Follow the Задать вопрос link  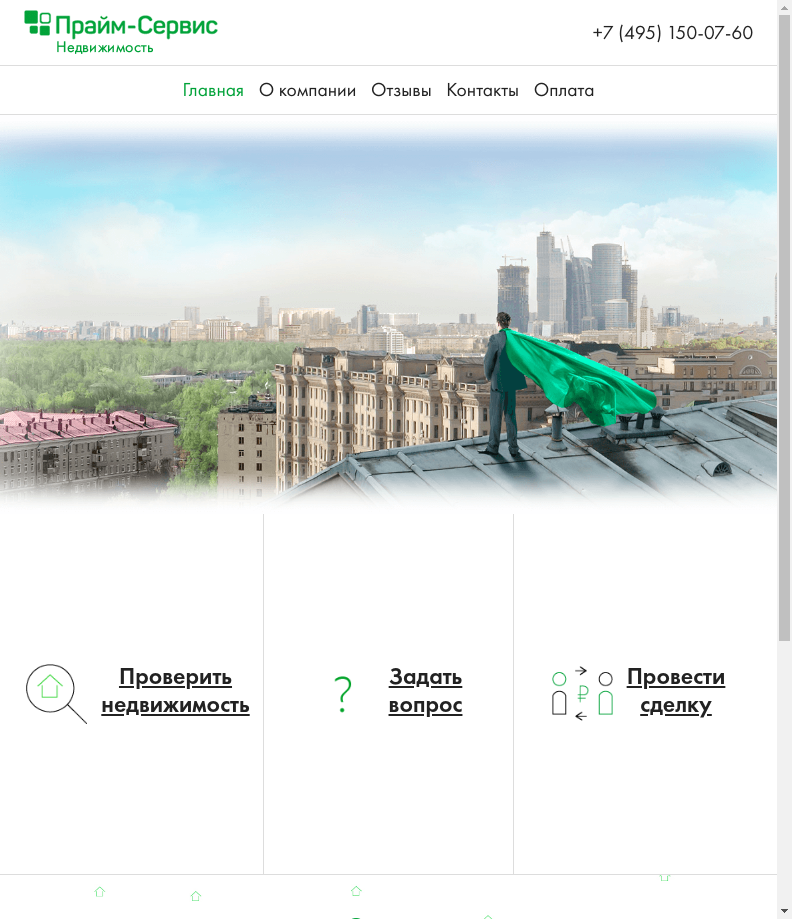[425, 691]
